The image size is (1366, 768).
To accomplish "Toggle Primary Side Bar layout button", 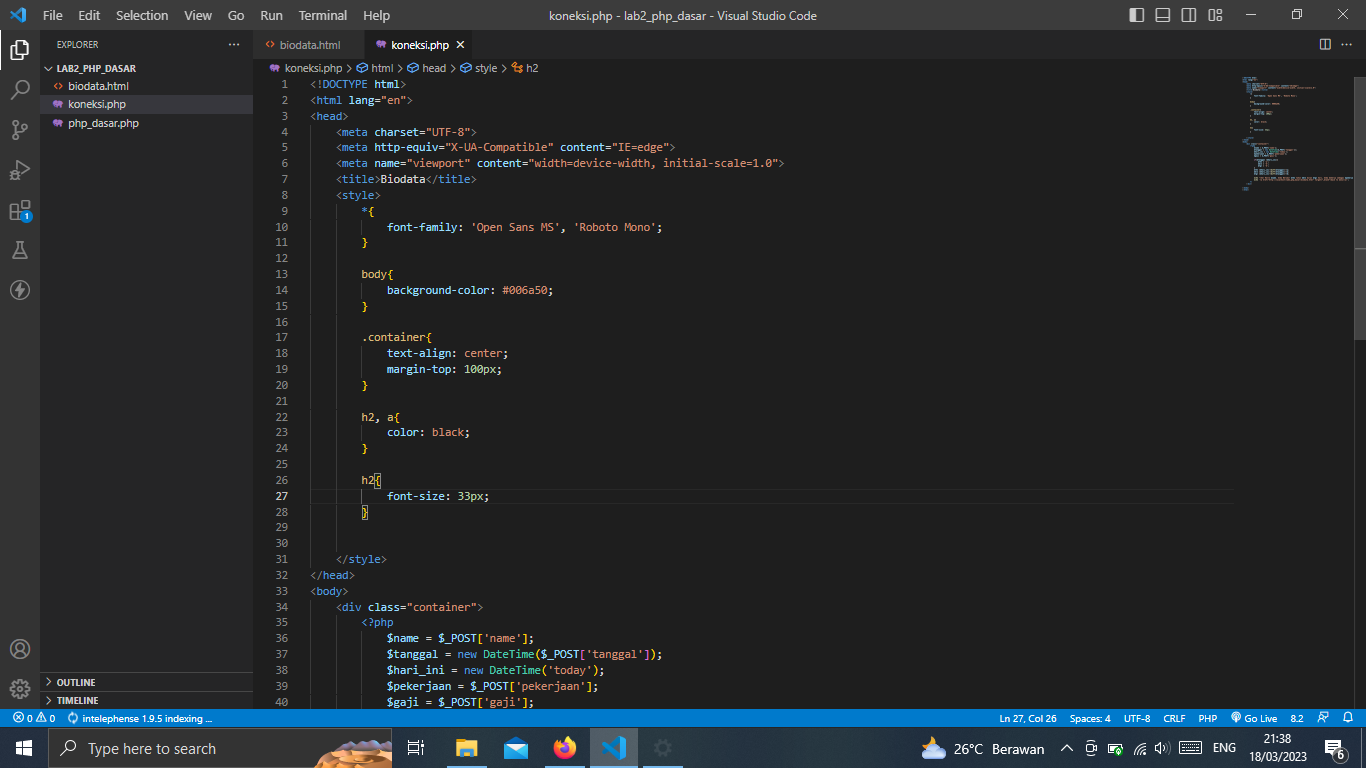I will pyautogui.click(x=1137, y=15).
